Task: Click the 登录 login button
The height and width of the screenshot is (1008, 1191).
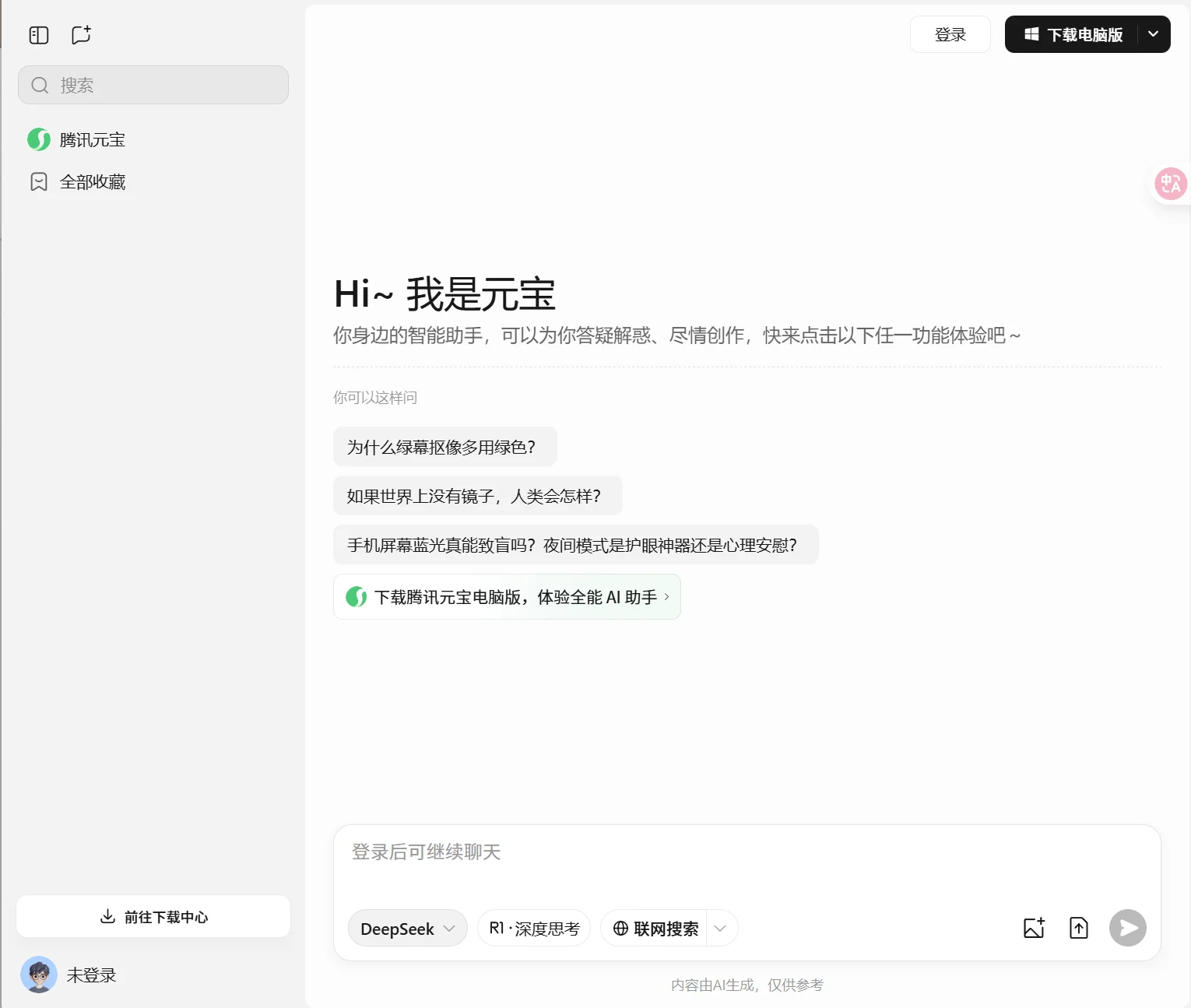Action: pos(950,34)
